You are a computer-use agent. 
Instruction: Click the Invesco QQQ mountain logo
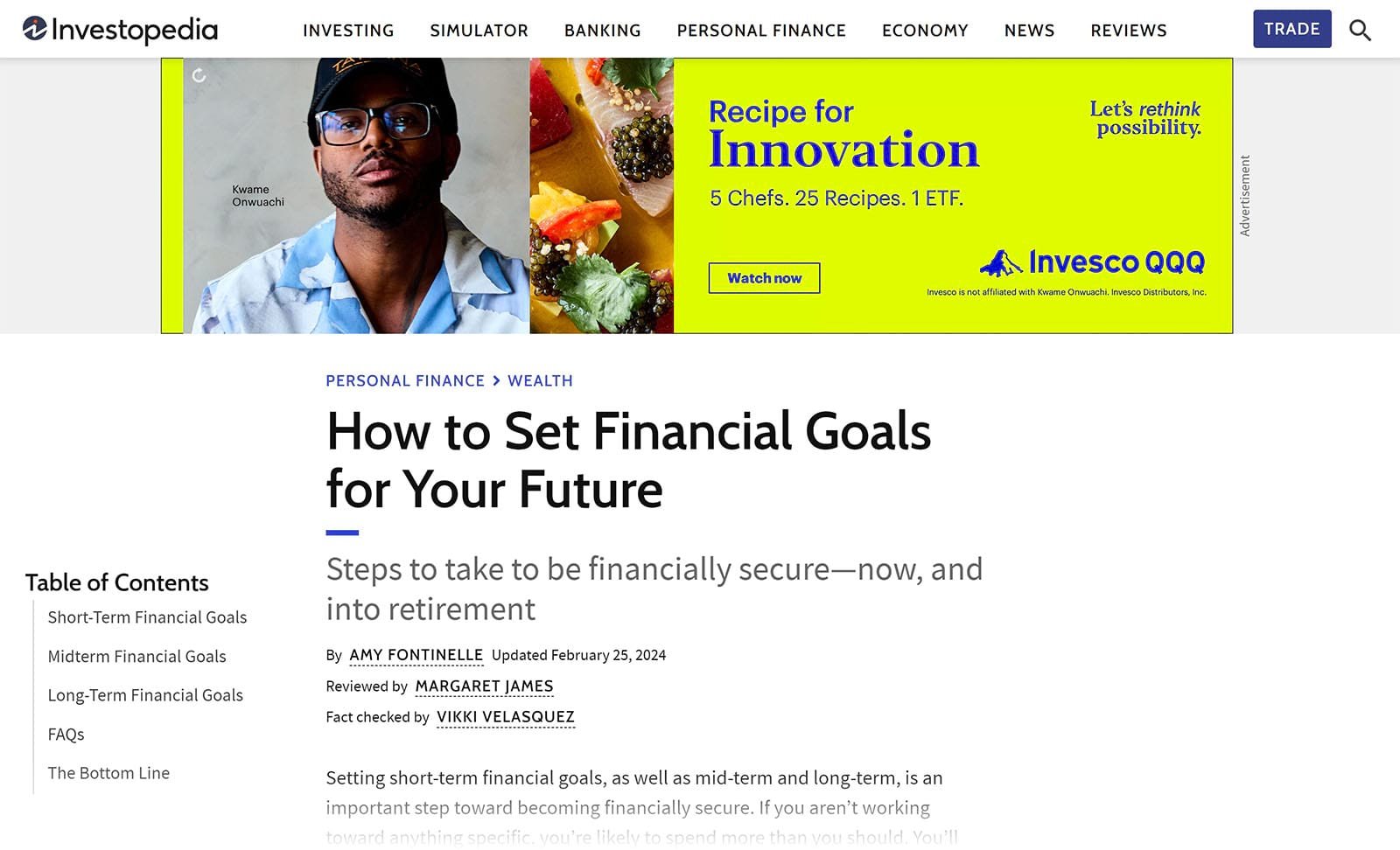click(x=1000, y=261)
